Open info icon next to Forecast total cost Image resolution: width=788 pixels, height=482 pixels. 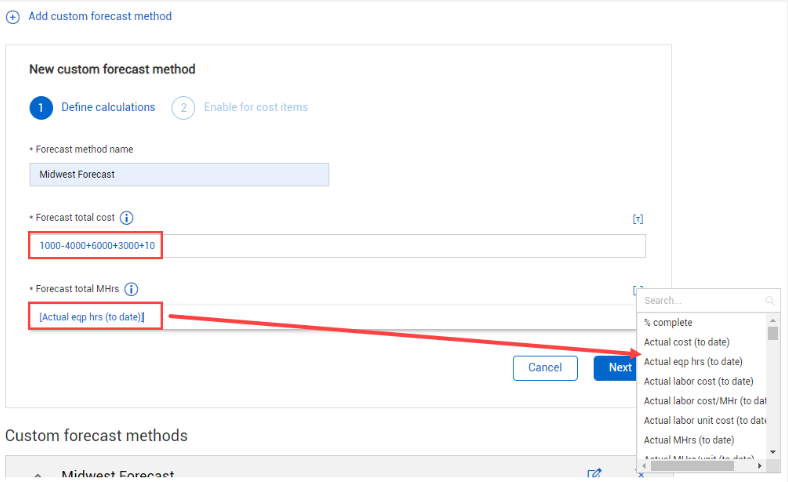click(127, 218)
